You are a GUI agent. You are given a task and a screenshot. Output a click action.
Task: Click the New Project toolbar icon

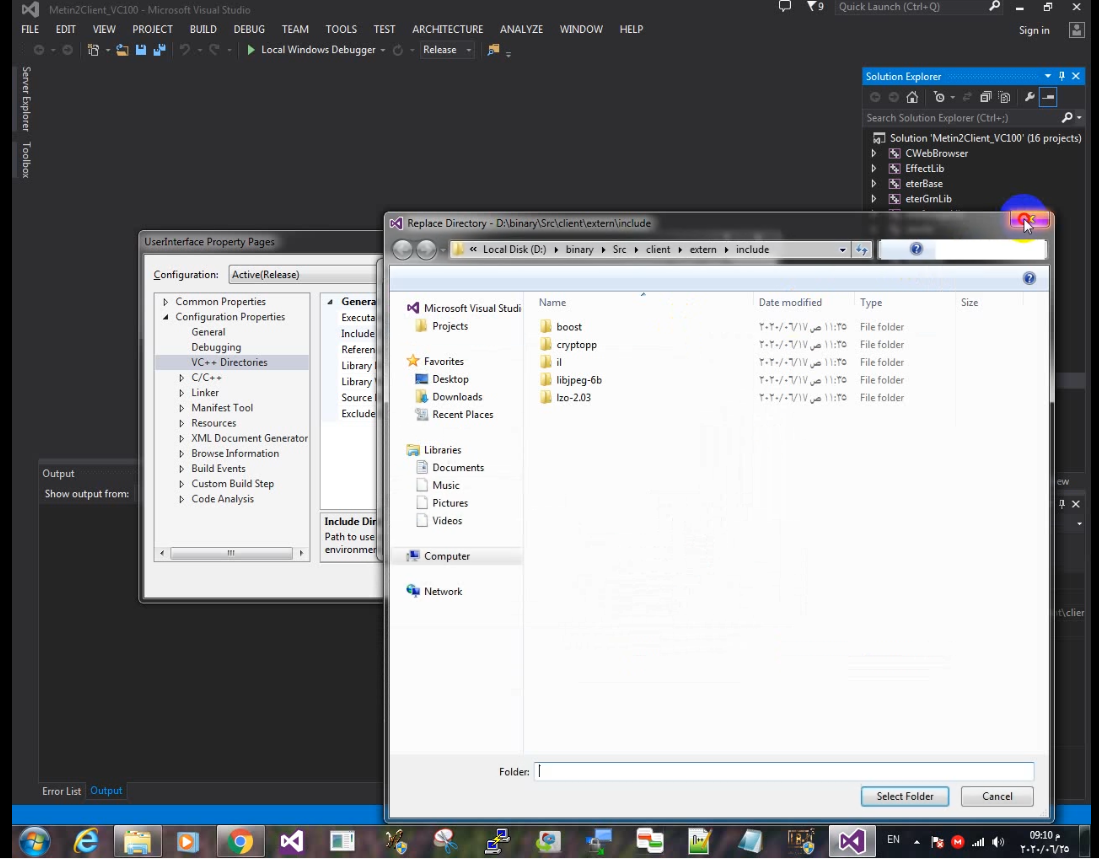pyautogui.click(x=93, y=50)
